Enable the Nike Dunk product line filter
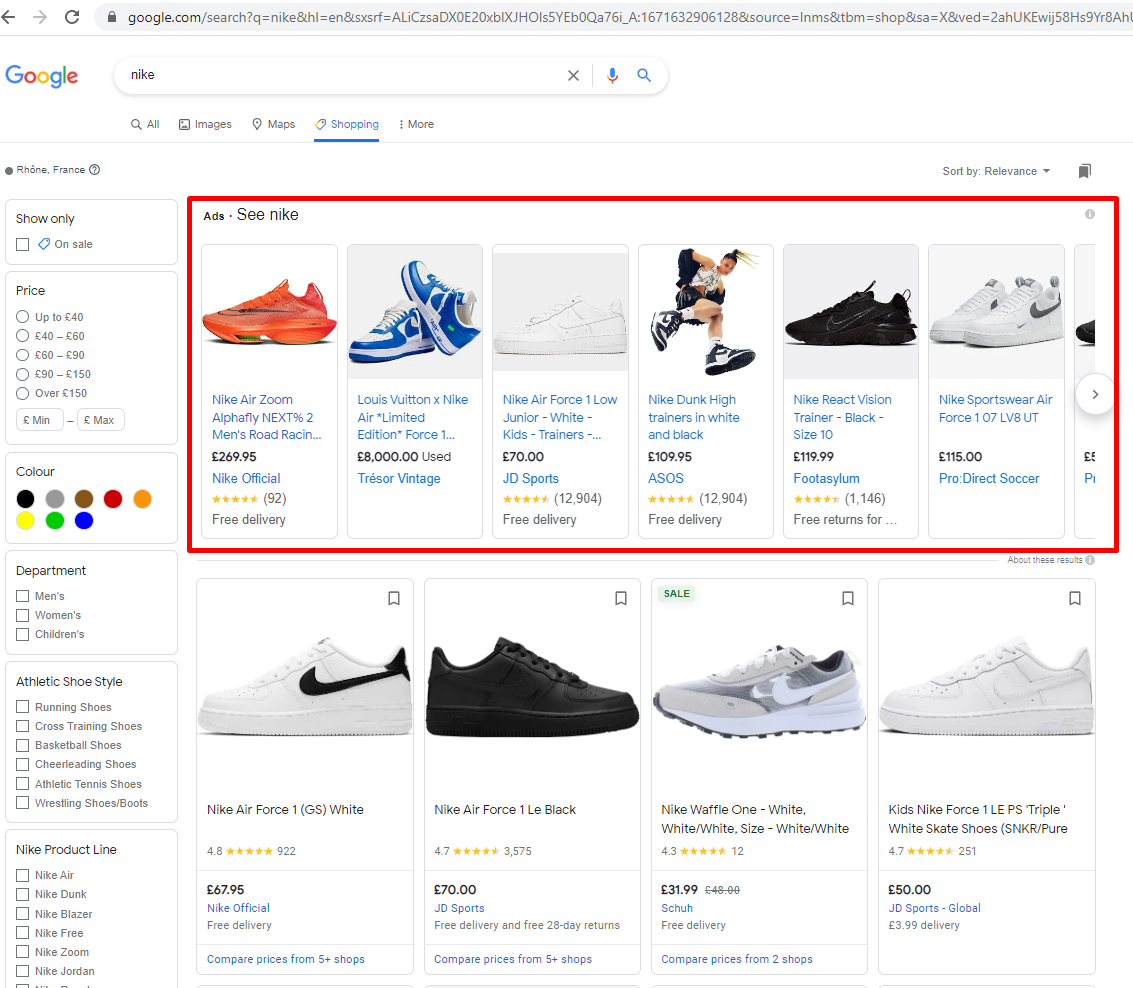 click(22, 894)
